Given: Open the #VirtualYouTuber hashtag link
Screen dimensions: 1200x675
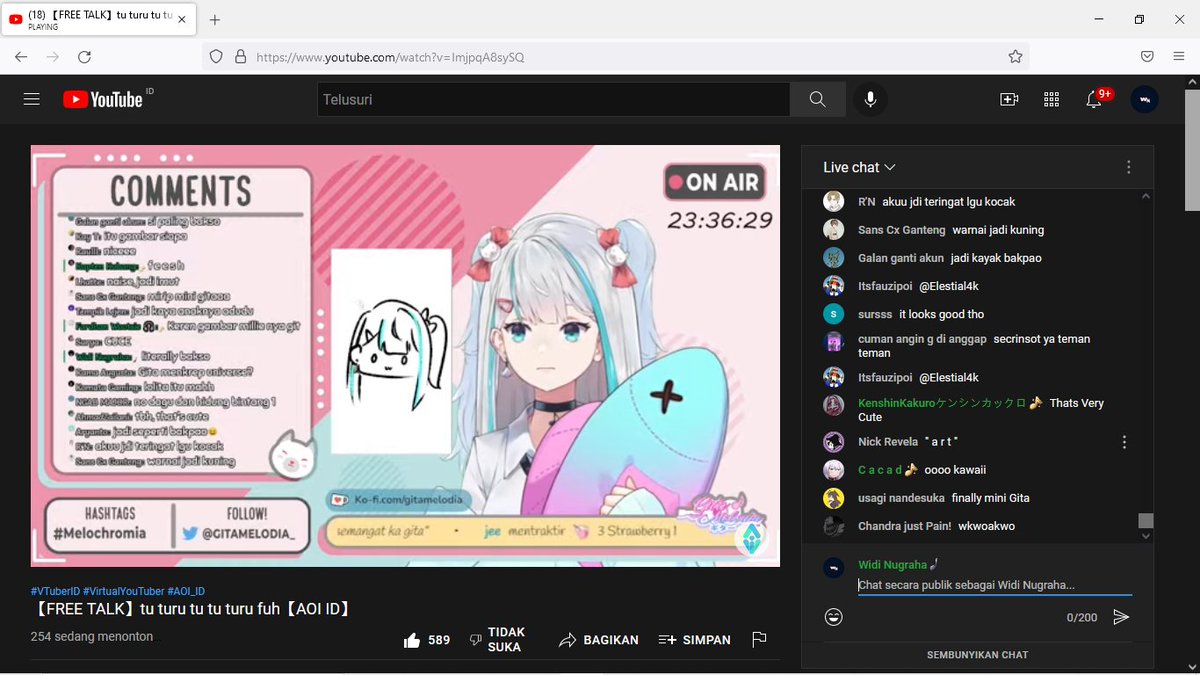Looking at the screenshot, I should click(123, 591).
